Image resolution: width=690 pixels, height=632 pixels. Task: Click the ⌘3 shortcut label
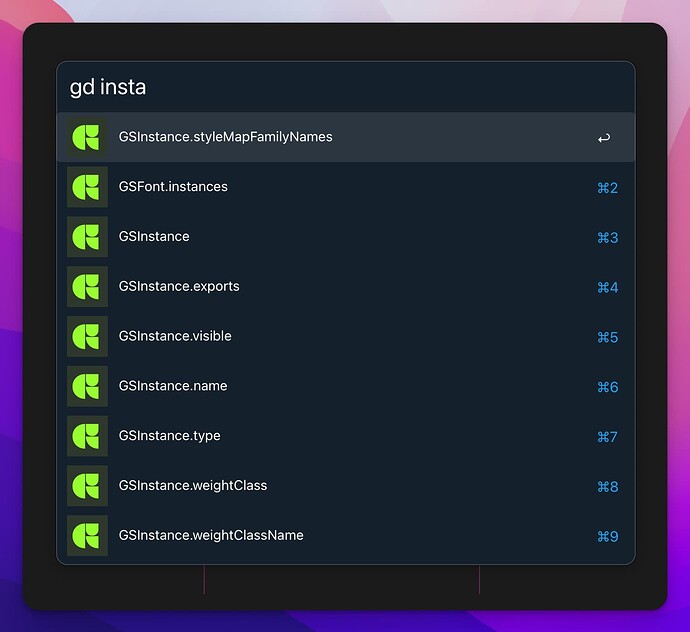pyautogui.click(x=608, y=238)
